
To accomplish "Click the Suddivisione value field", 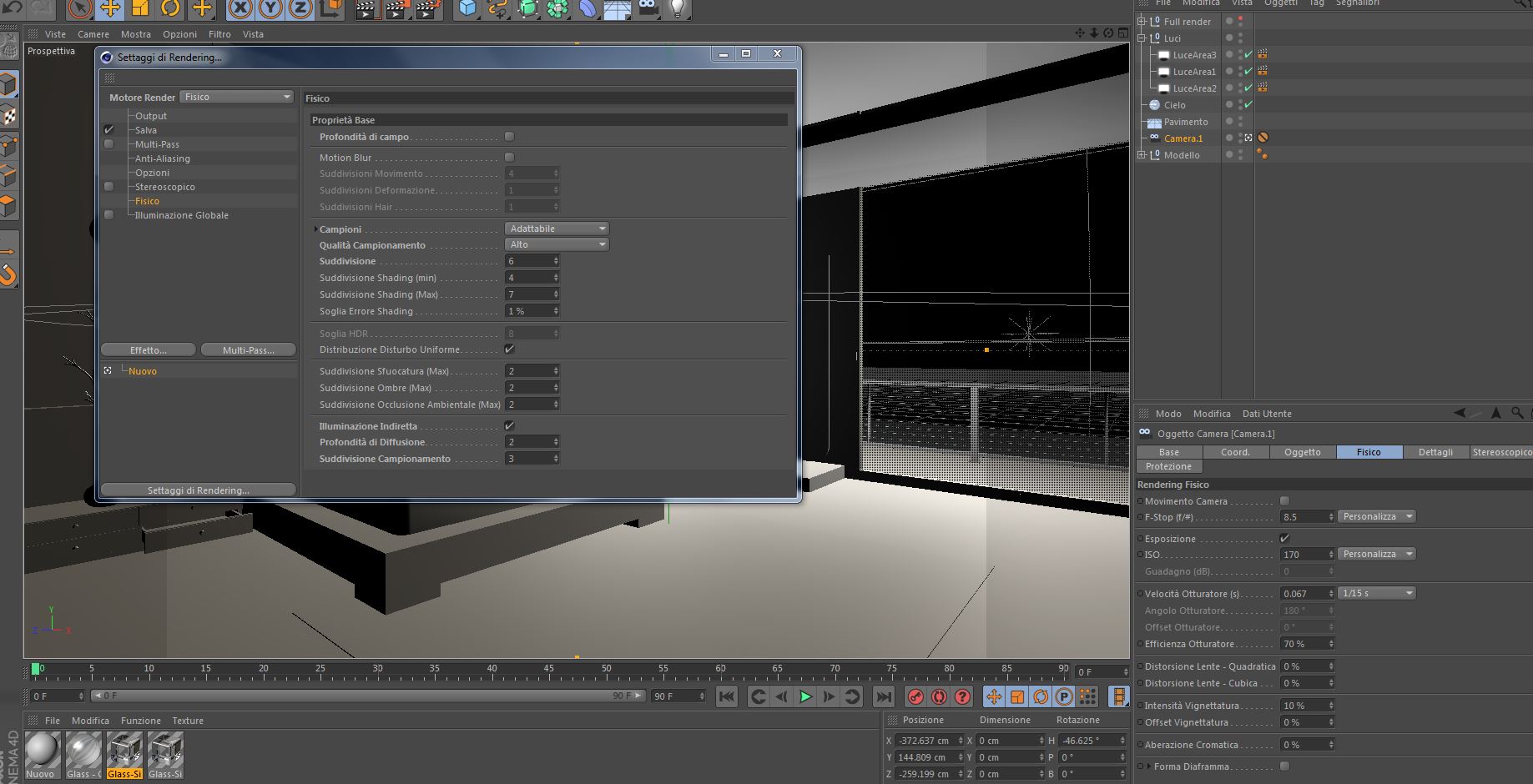I will click(532, 261).
